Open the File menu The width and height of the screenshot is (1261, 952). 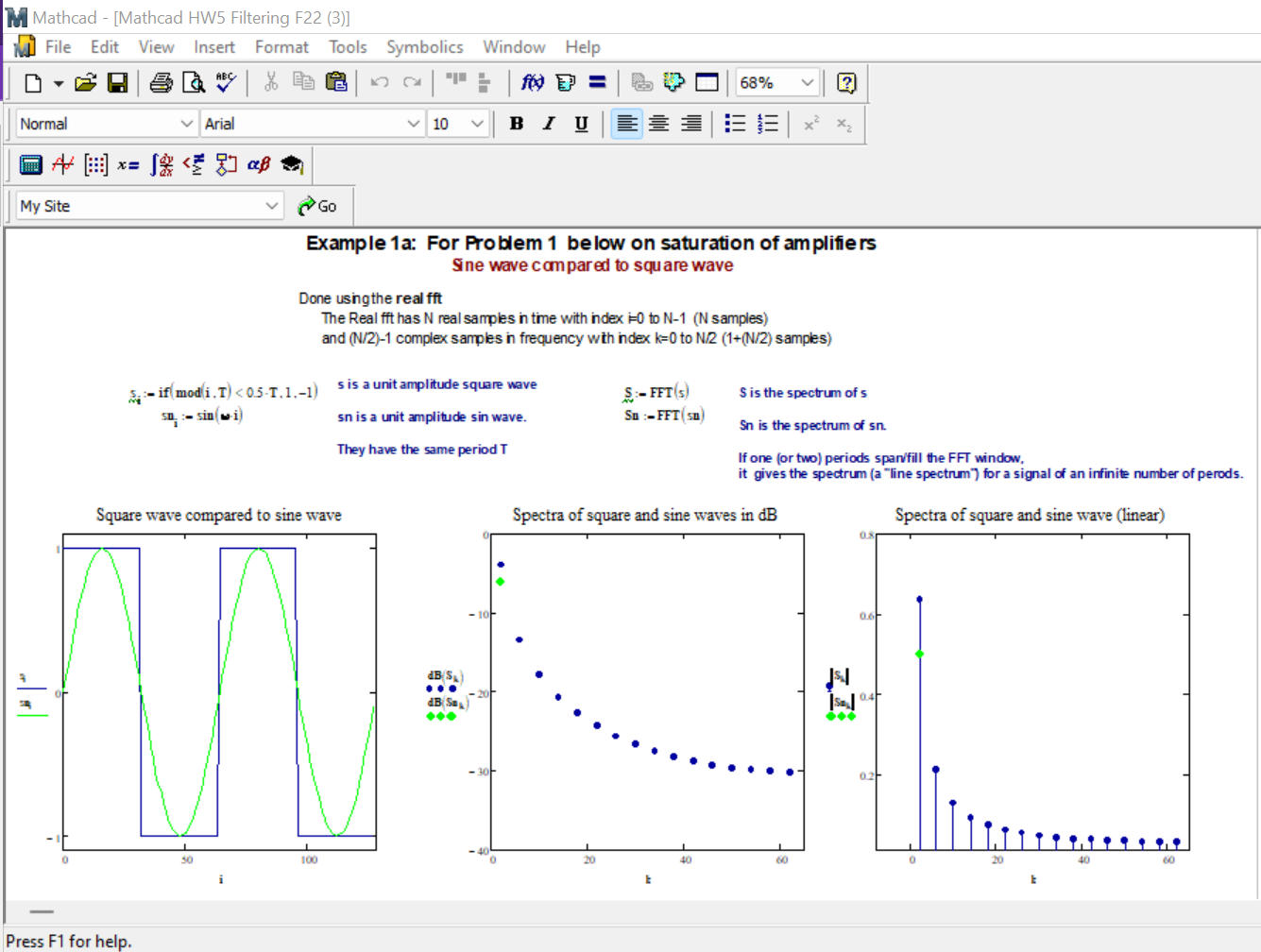coord(58,47)
